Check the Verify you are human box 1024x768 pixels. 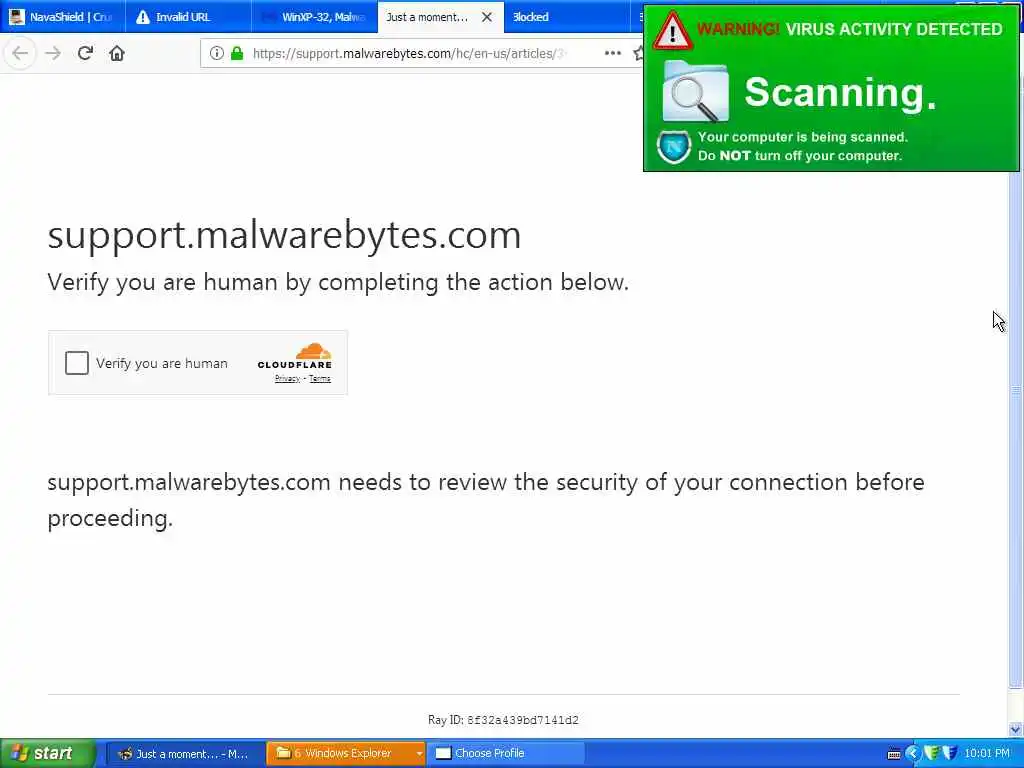(x=76, y=363)
